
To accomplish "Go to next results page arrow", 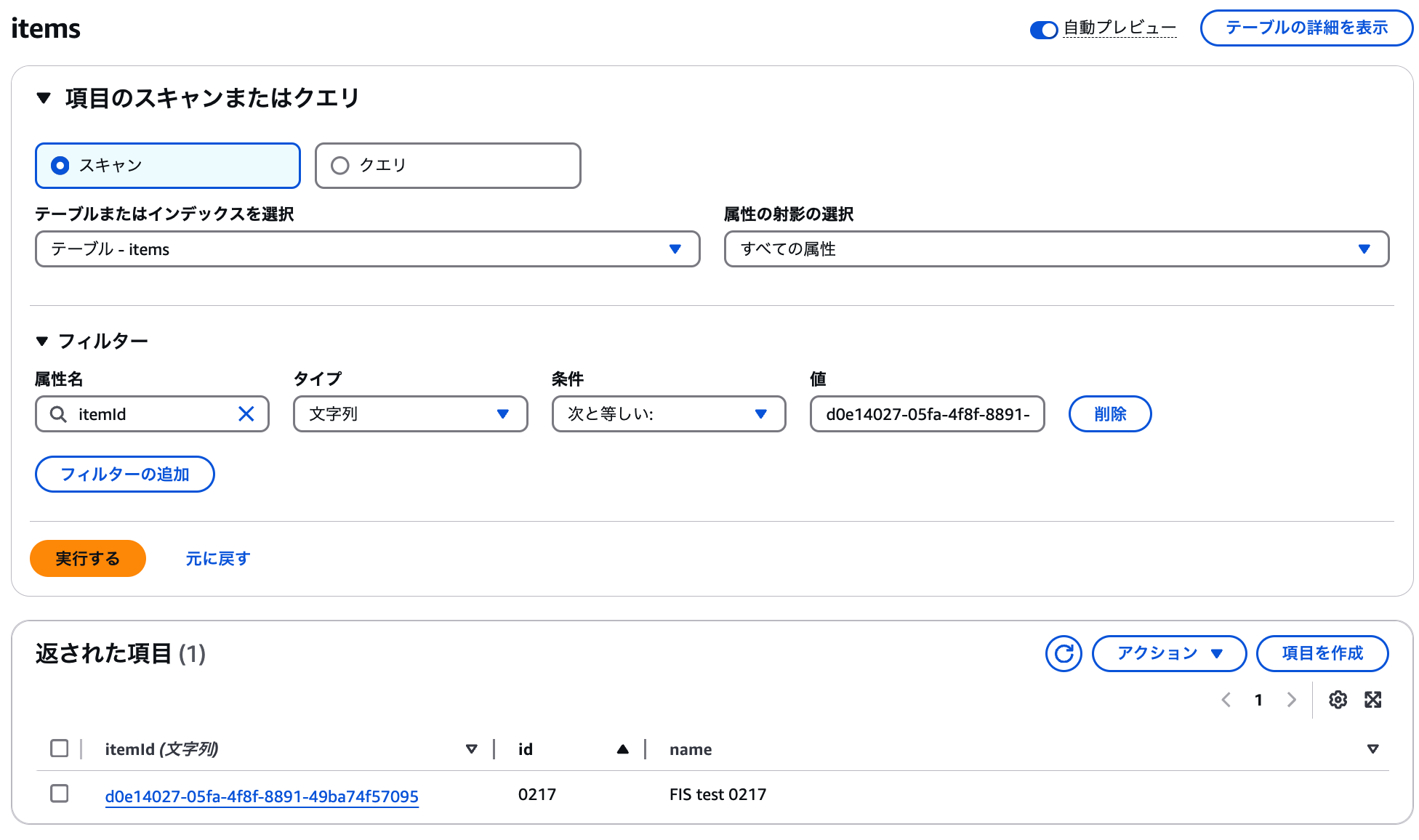I will click(x=1292, y=700).
